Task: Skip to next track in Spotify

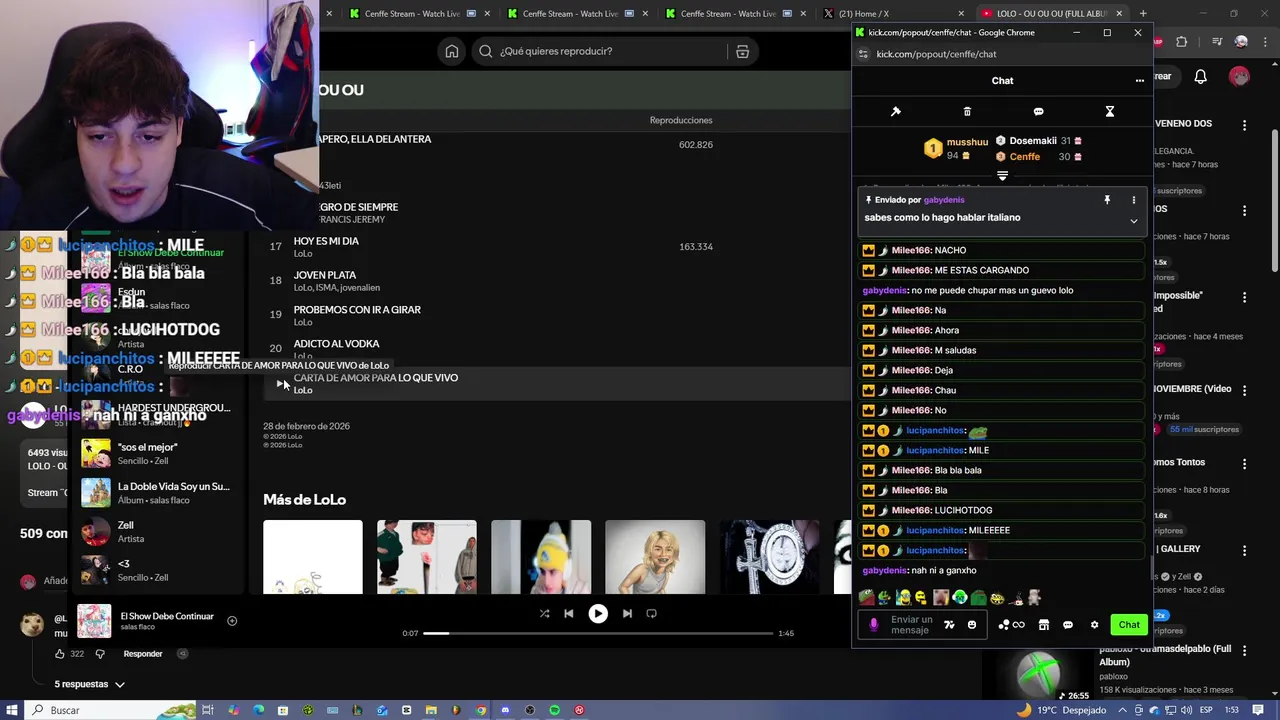Action: (x=627, y=614)
